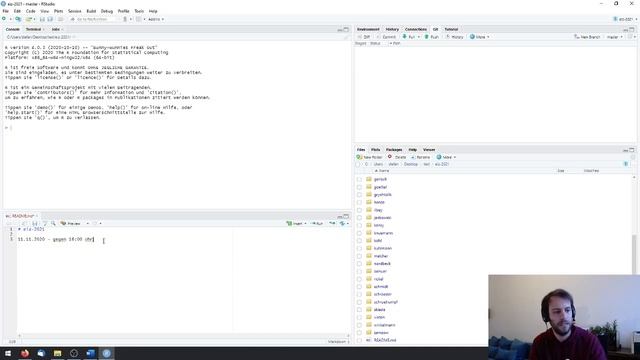Switch to the Viewer tab

coord(429,150)
